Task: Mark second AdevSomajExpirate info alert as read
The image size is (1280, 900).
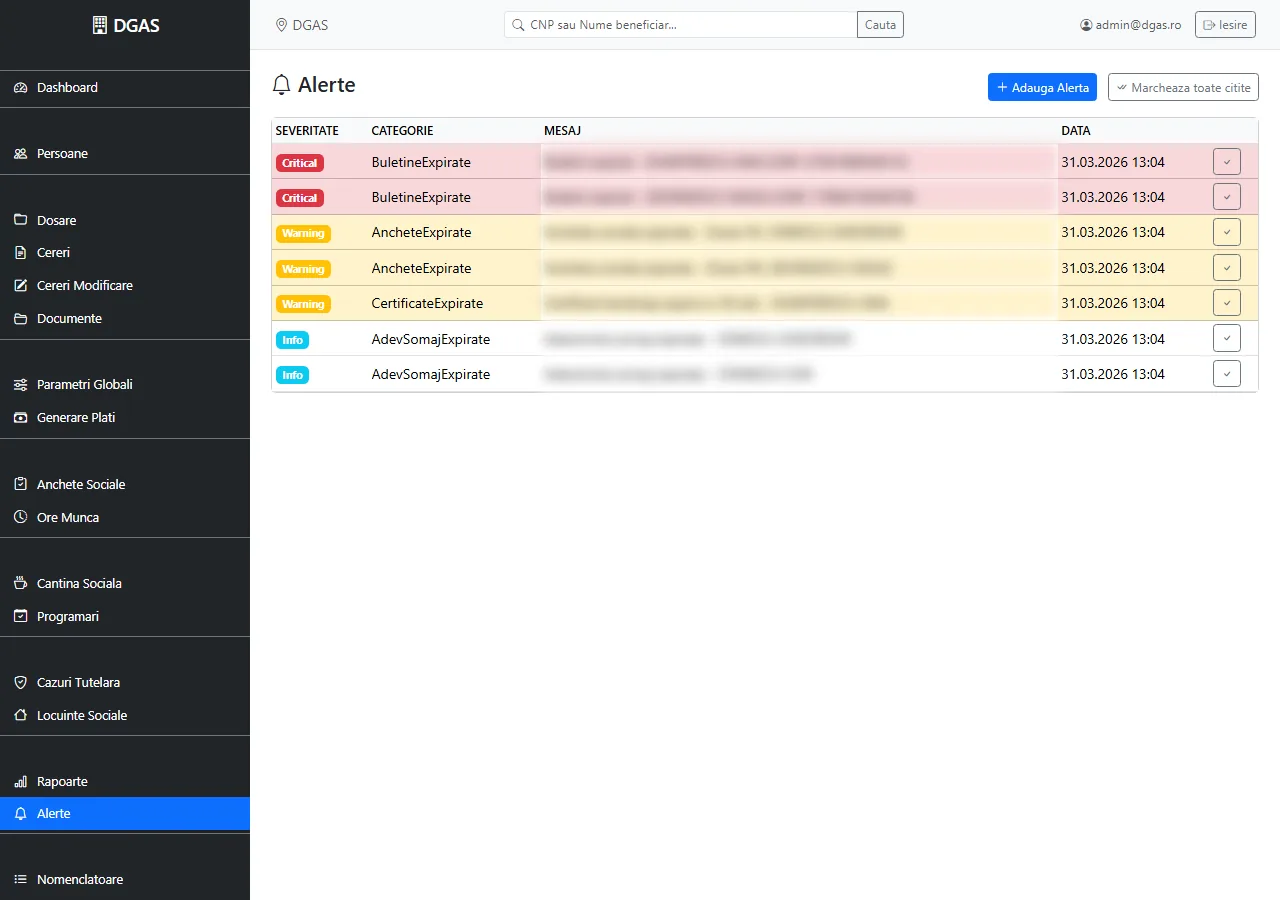Action: coord(1227,374)
